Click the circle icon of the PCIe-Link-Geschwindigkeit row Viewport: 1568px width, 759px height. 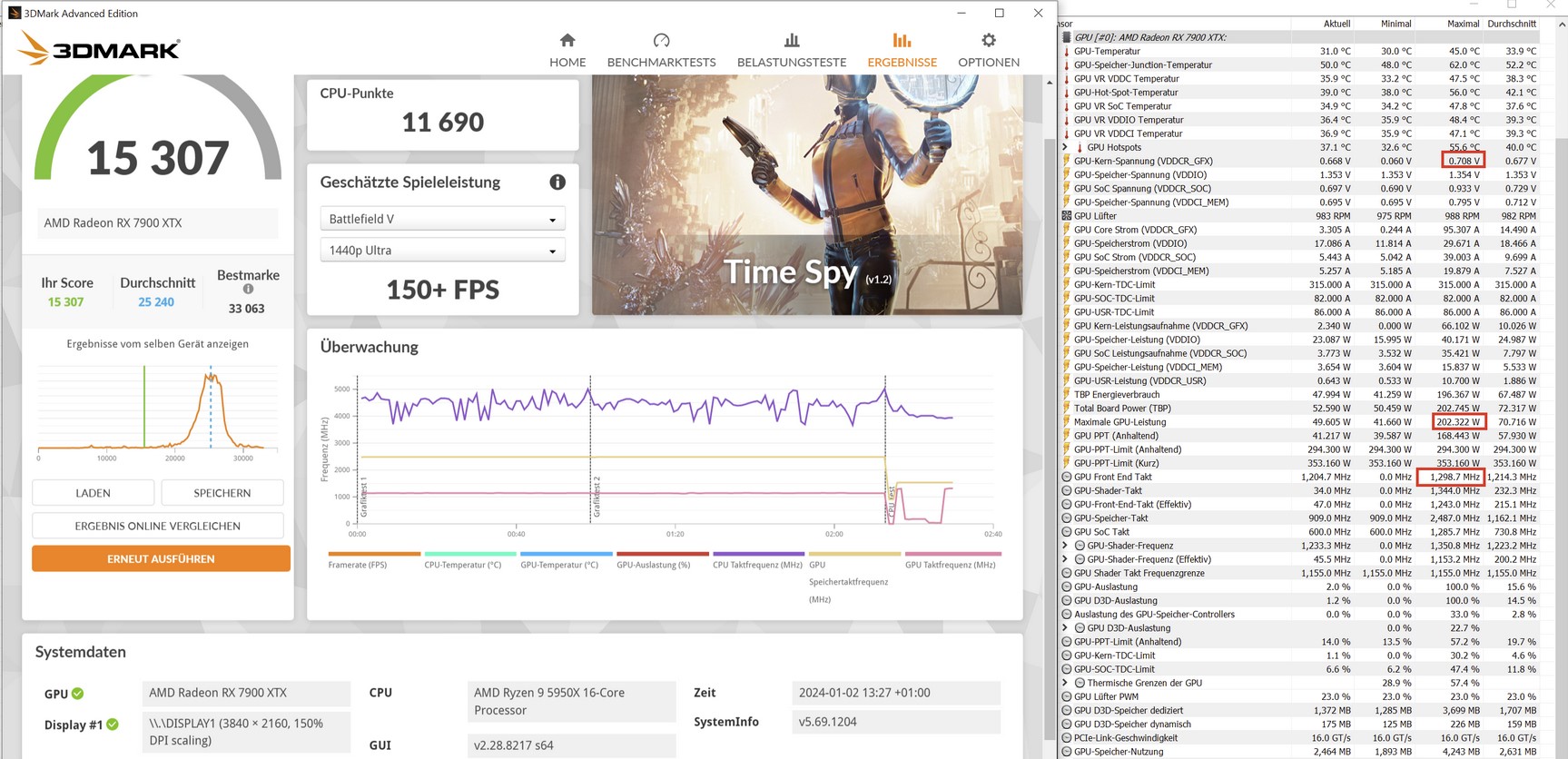[1067, 738]
